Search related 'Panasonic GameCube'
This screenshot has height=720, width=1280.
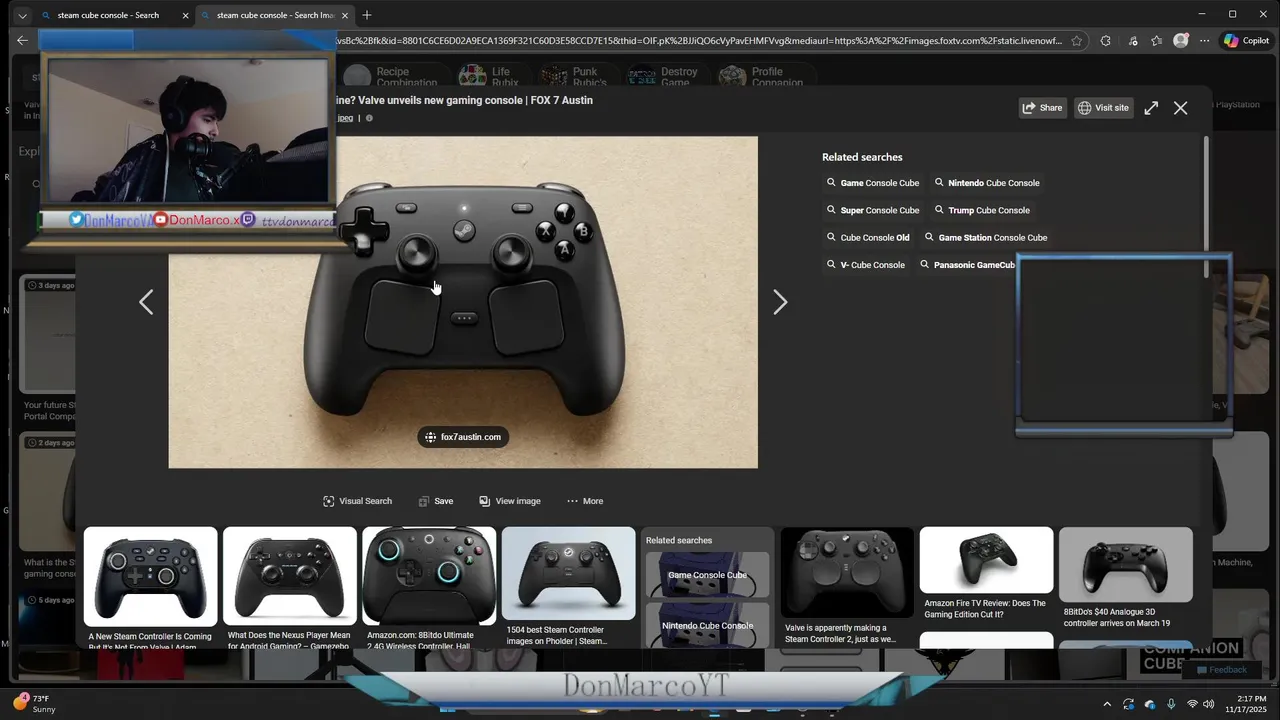pos(968,265)
